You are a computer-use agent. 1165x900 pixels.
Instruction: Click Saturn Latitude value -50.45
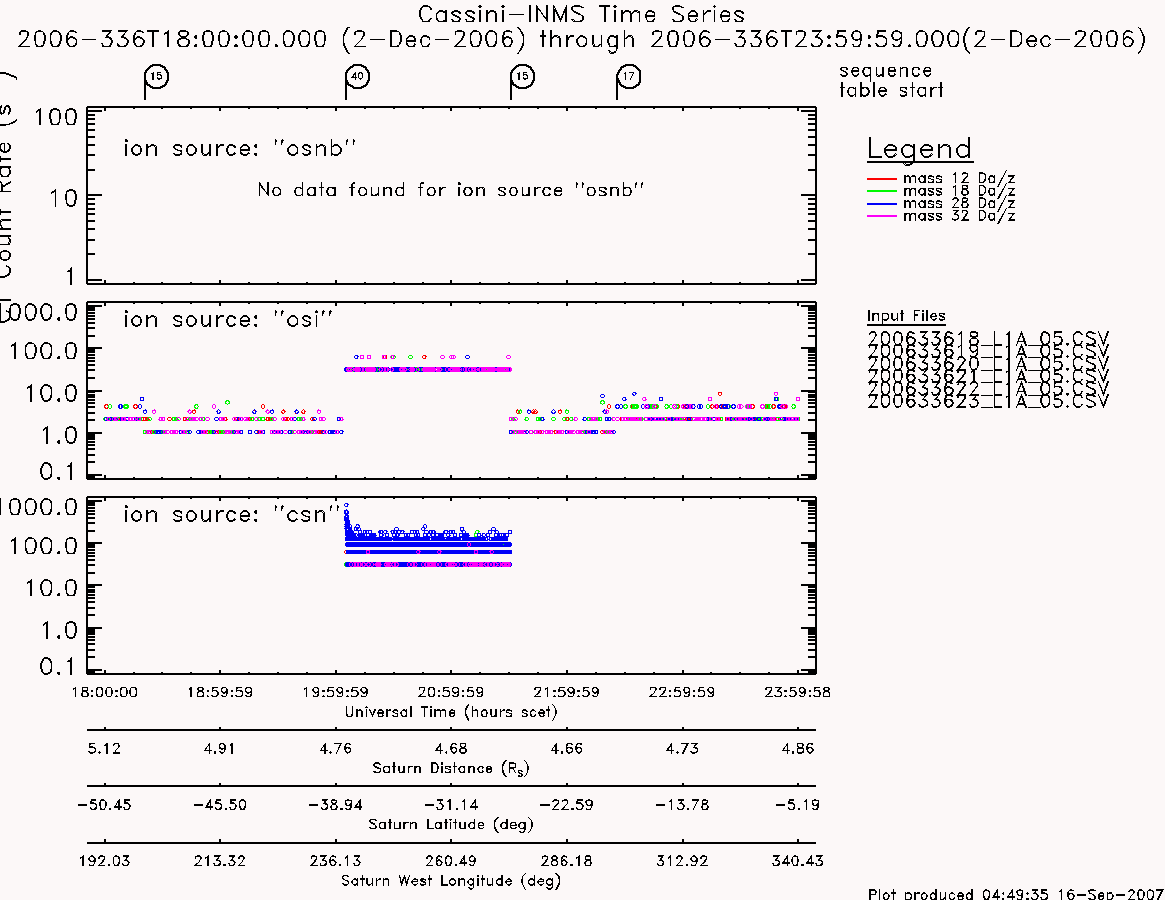104,805
